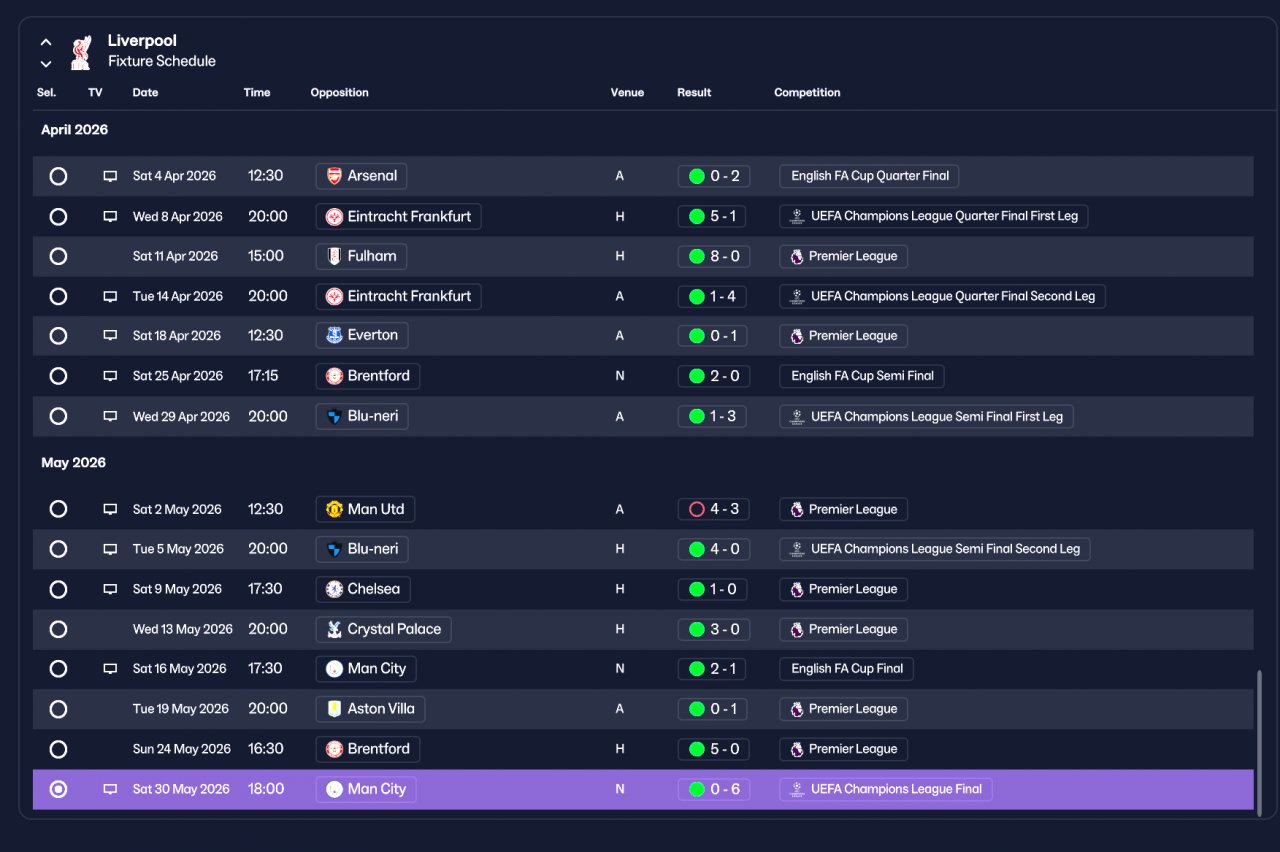Click the TV icon on FA Cup Final row
The width and height of the screenshot is (1280, 852).
click(110, 669)
